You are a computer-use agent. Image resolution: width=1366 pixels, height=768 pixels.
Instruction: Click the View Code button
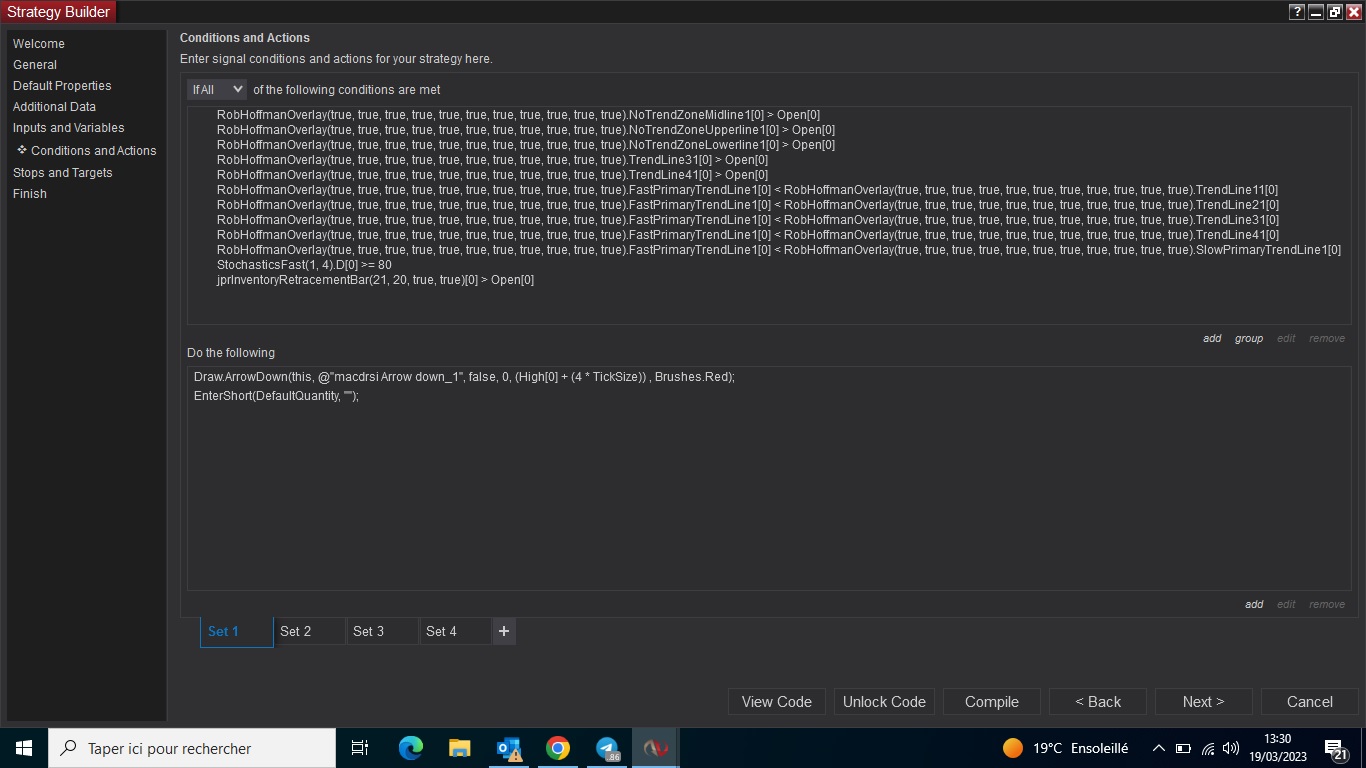tap(777, 702)
